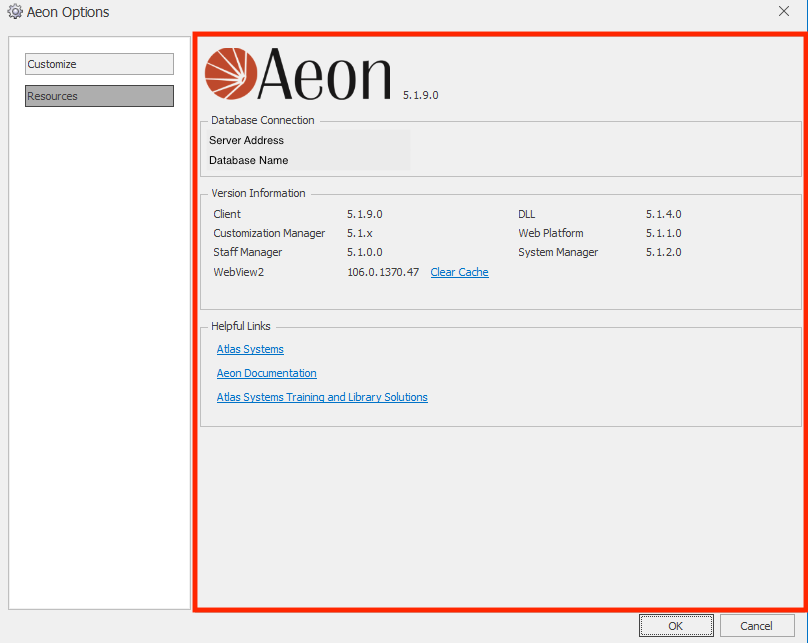Click the gear icon in title bar
The height and width of the screenshot is (643, 808).
pos(15,12)
